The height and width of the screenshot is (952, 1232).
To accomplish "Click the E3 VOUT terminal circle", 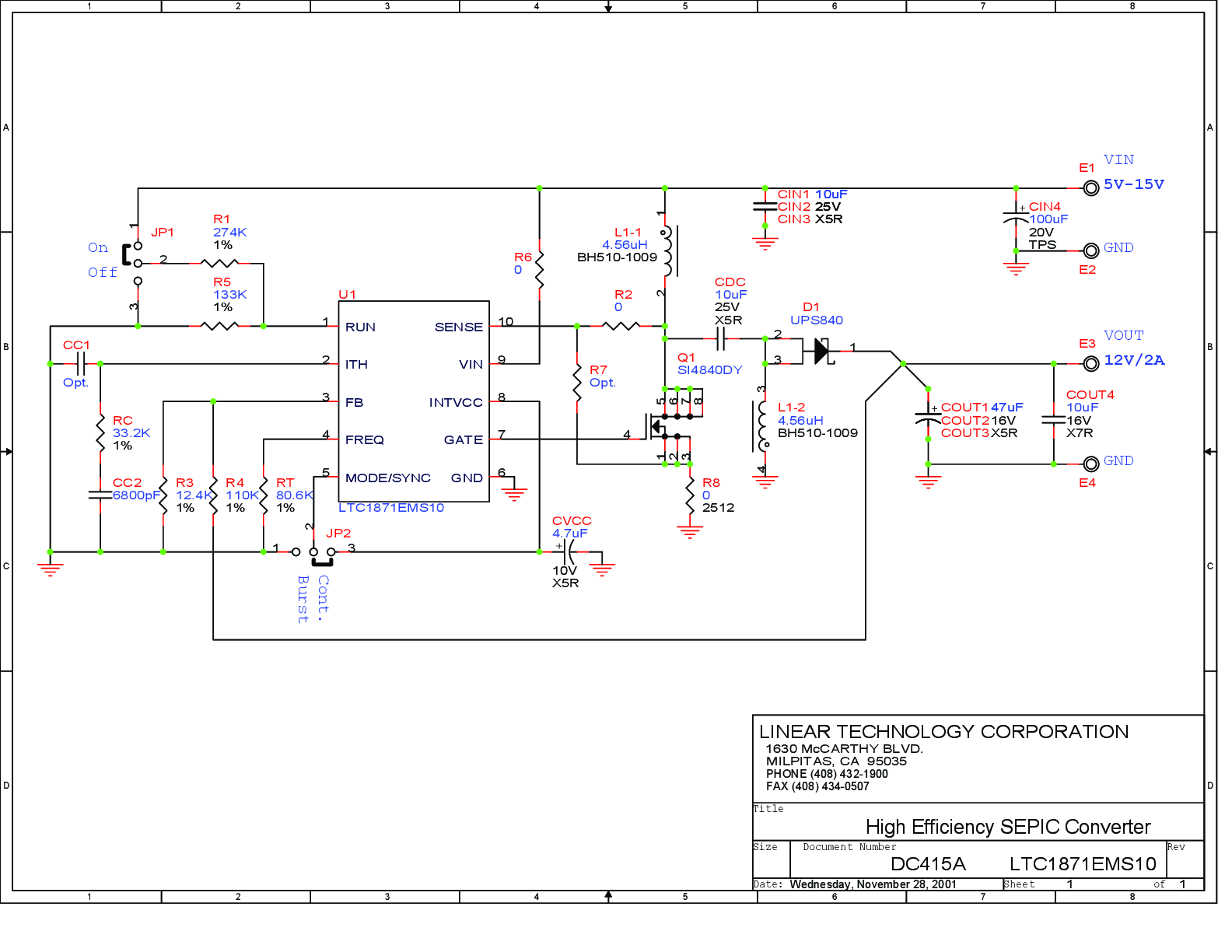I will pos(1091,363).
